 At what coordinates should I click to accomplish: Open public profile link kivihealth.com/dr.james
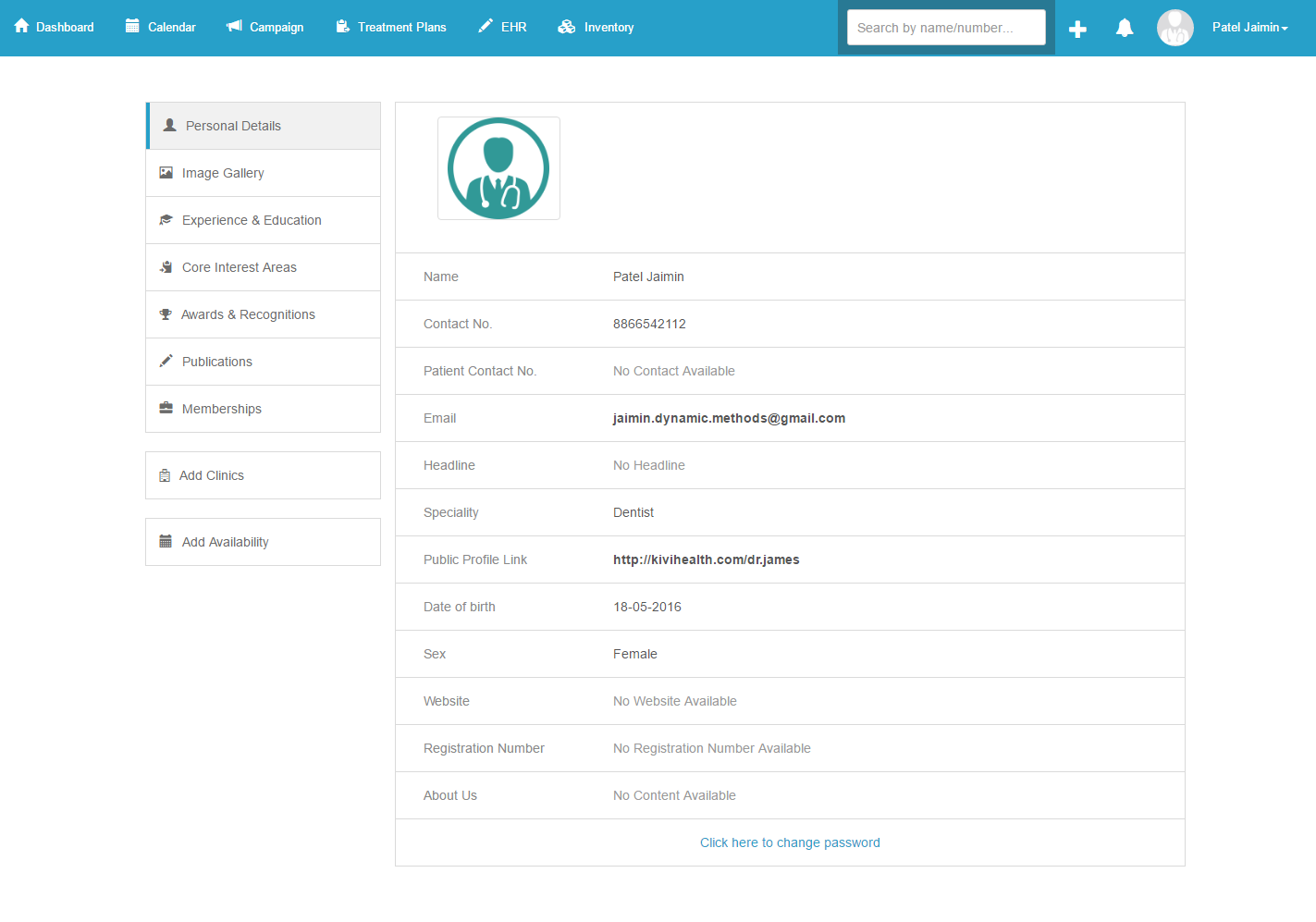(707, 559)
